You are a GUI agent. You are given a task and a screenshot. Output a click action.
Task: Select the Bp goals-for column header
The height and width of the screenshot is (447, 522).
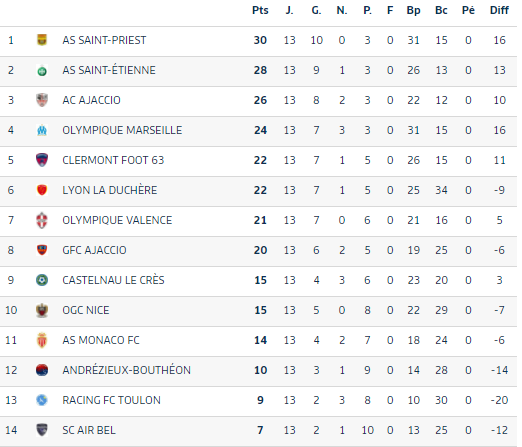click(413, 11)
